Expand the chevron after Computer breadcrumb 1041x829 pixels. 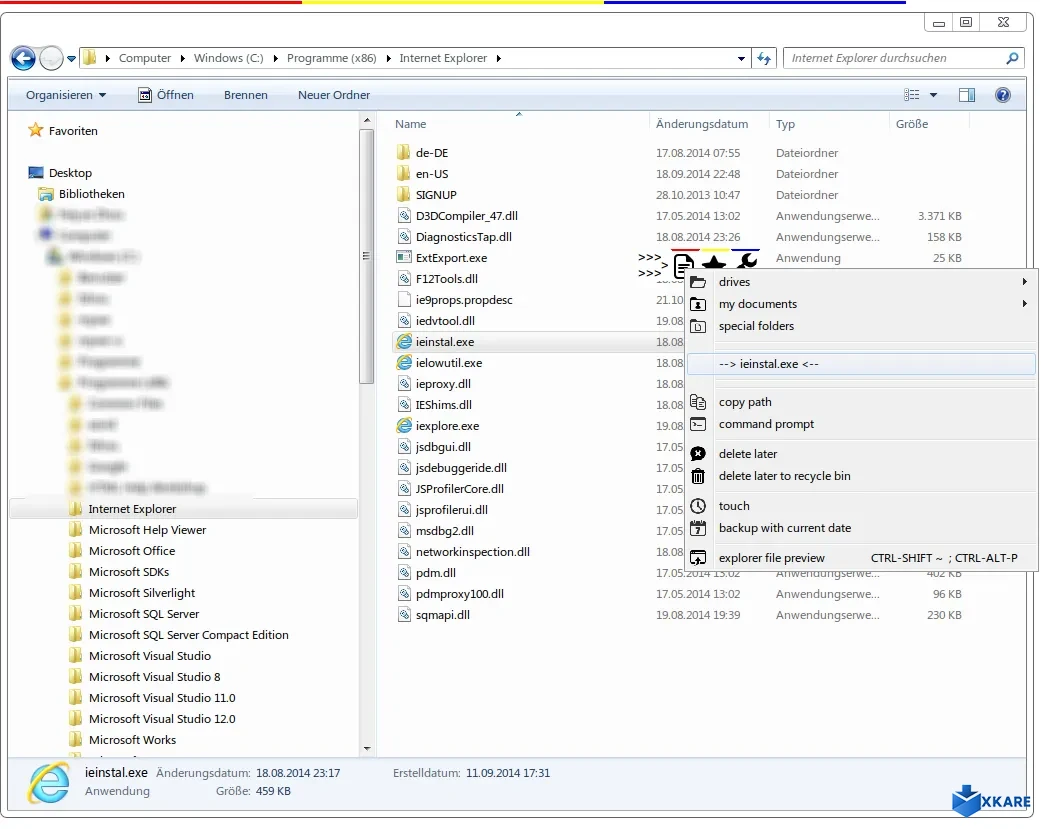click(x=183, y=58)
